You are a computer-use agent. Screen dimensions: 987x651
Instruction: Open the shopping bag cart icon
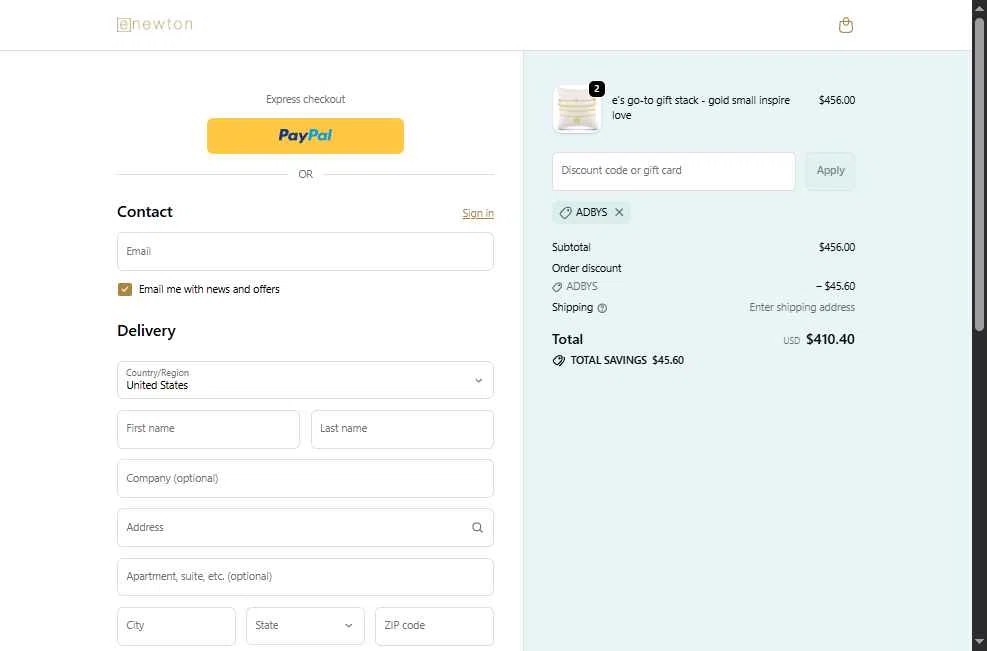(x=845, y=25)
